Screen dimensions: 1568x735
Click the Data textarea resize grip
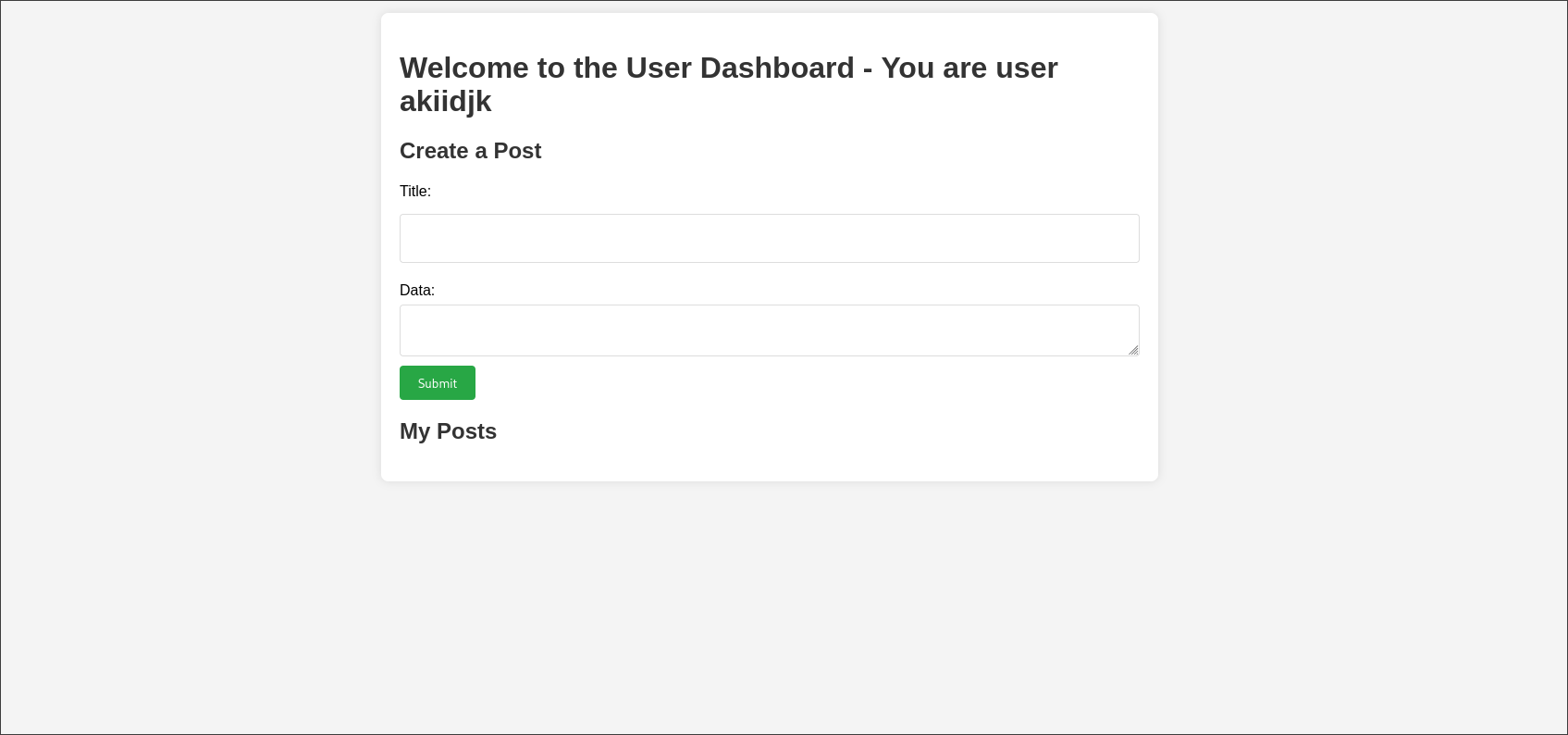[1133, 350]
